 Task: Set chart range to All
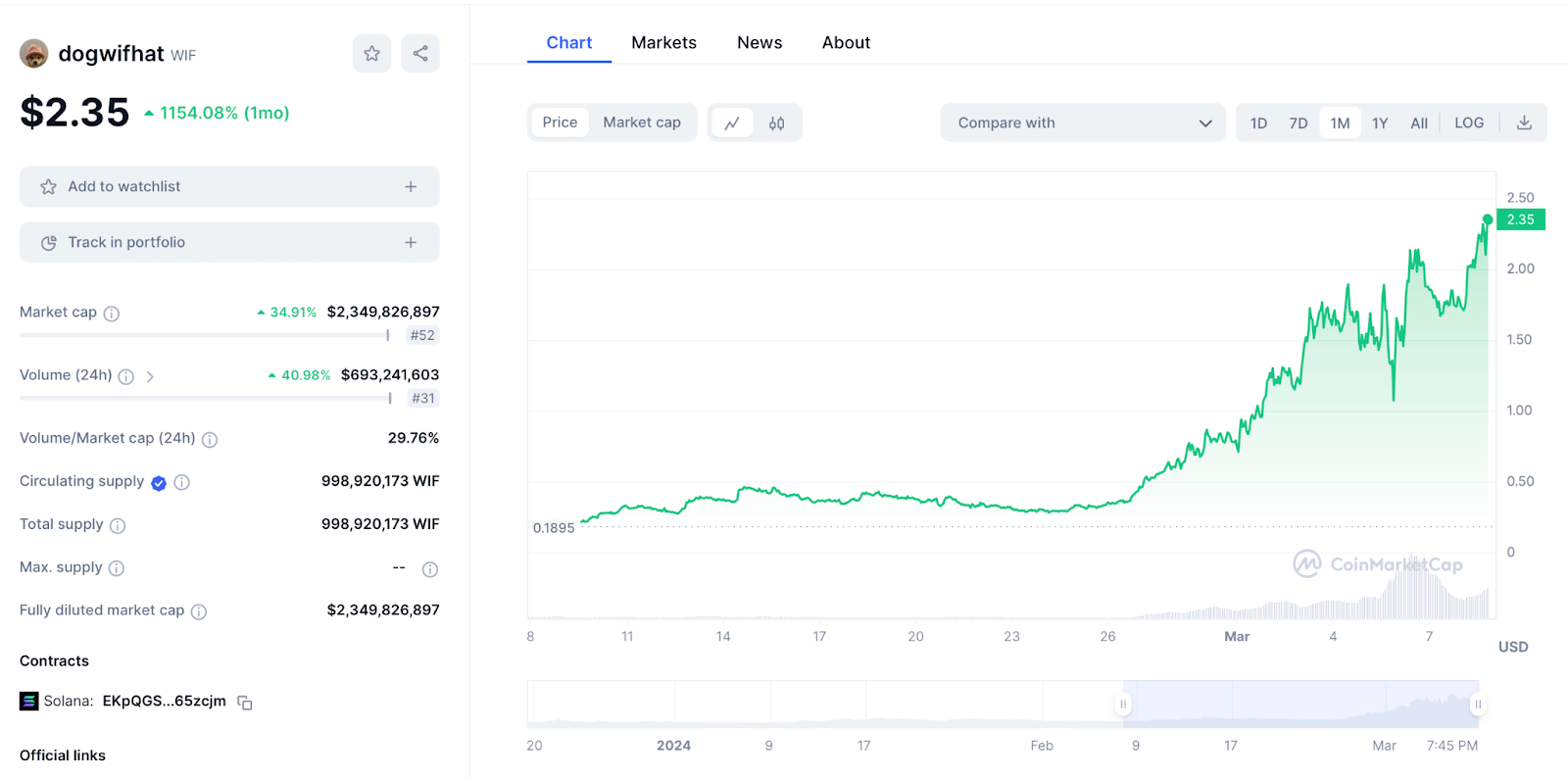click(1419, 122)
